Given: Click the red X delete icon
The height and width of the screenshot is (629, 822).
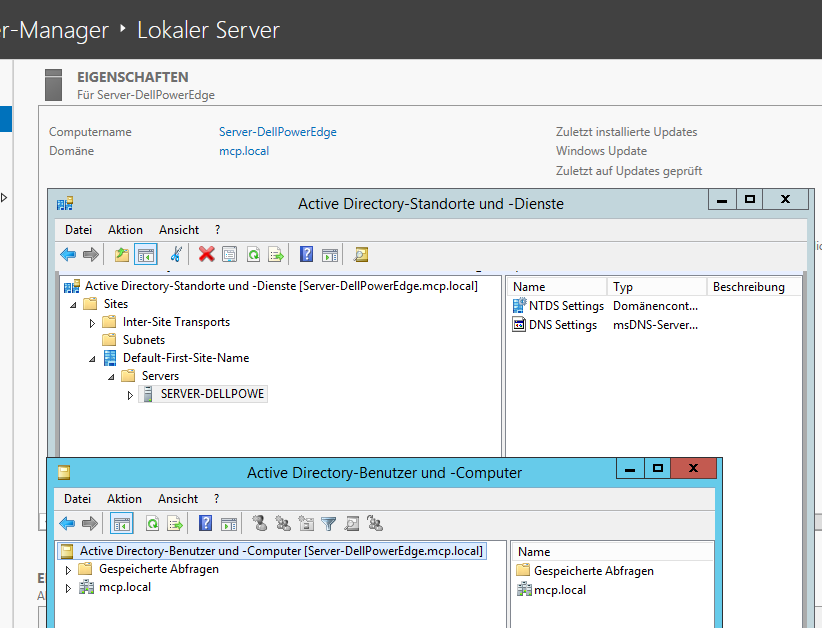Looking at the screenshot, I should click(207, 255).
